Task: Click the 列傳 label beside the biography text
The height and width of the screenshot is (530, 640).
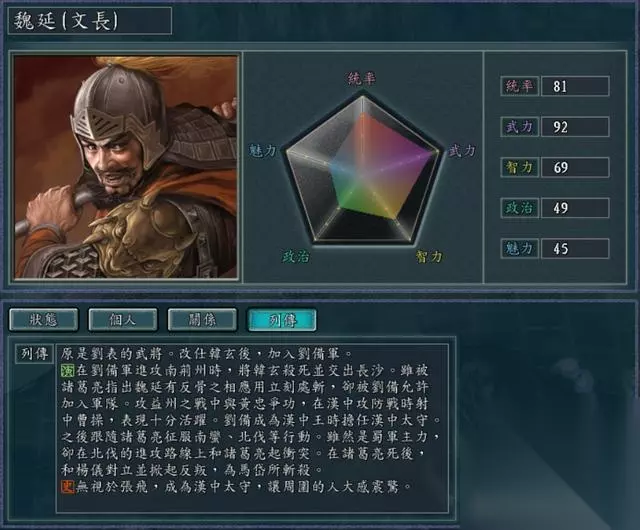Action: coord(35,354)
